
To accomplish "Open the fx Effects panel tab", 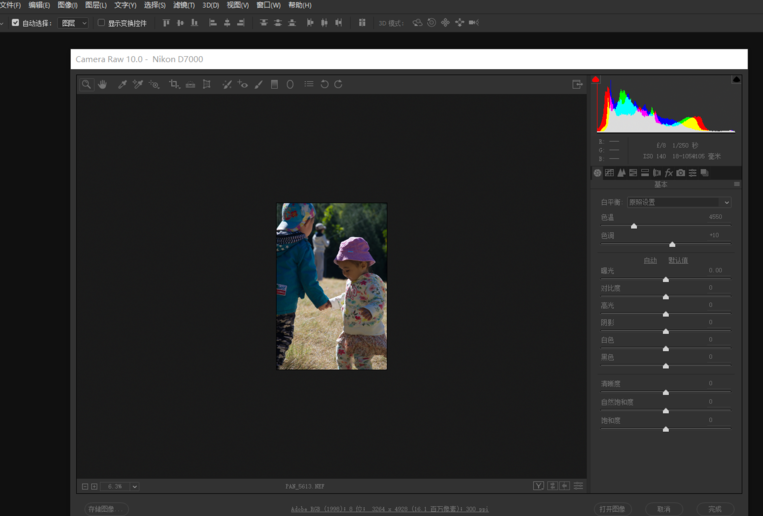I will point(669,173).
